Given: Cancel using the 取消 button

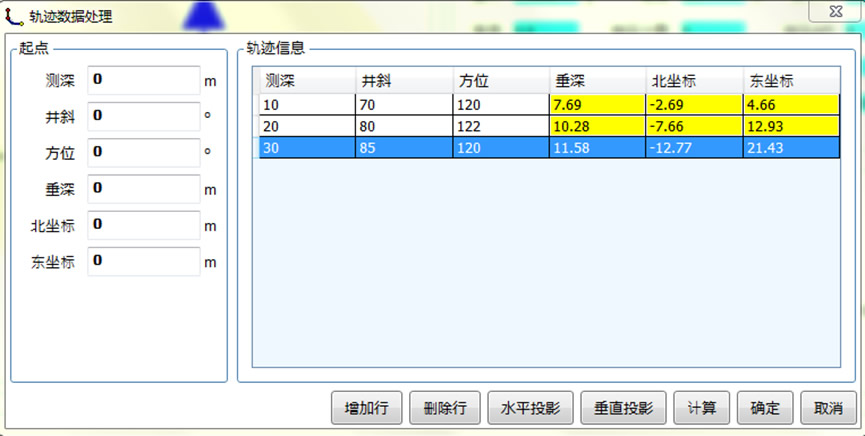Looking at the screenshot, I should 828,408.
